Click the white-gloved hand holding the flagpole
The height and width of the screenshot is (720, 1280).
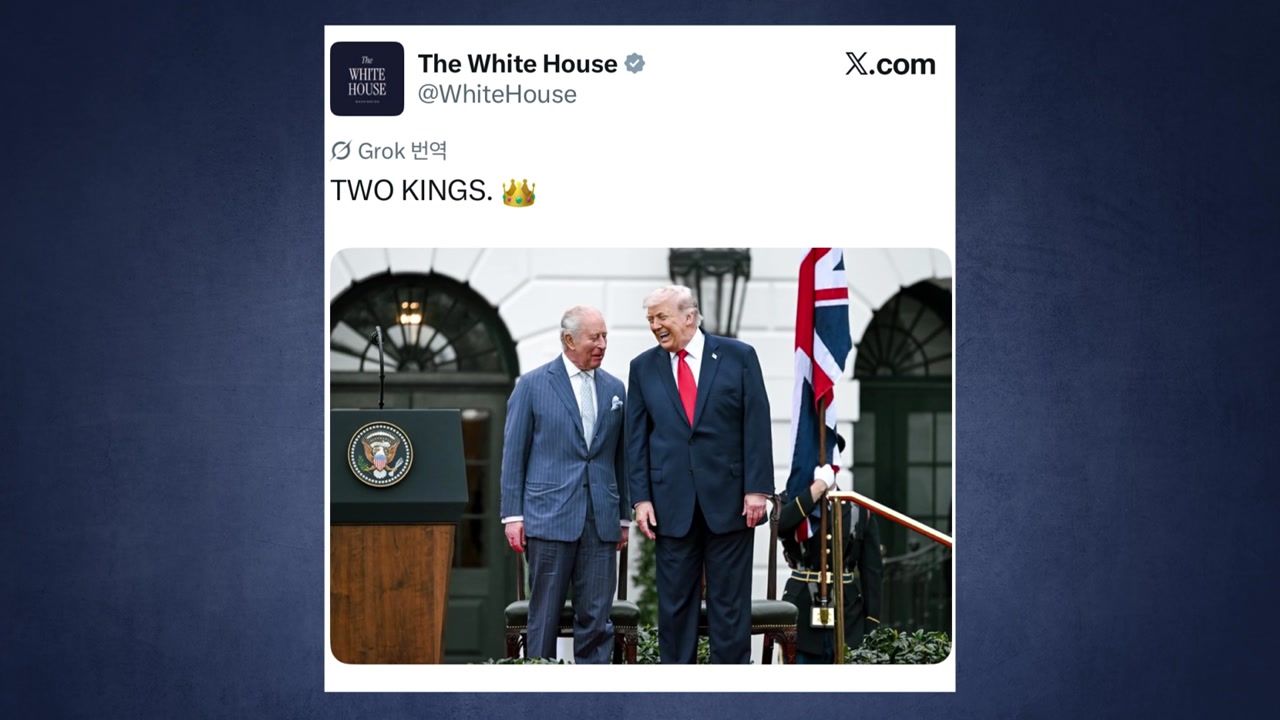(x=824, y=476)
